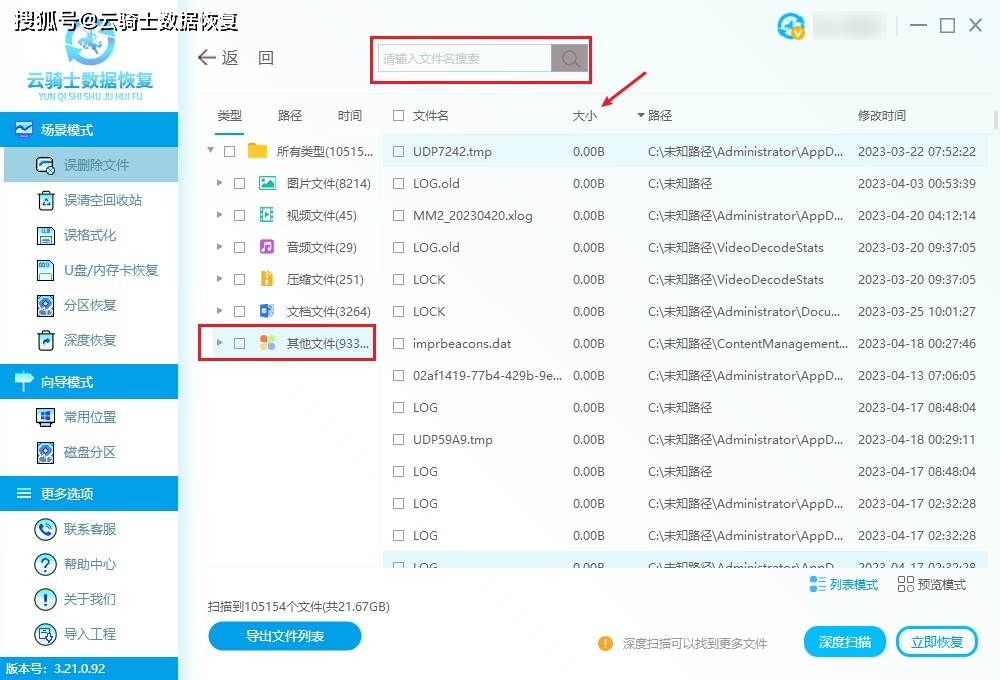1000x680 pixels.
Task: Expand the 视频文件 node
Action: coord(219,215)
